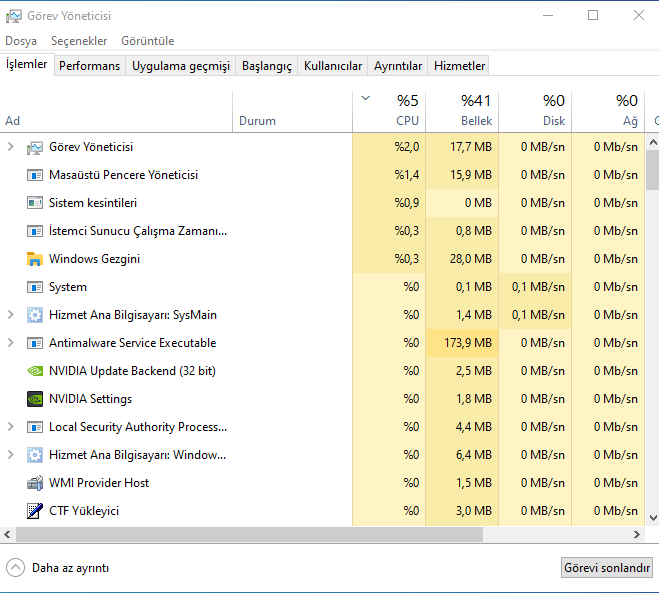Sort by the Durum column header

(x=292, y=112)
